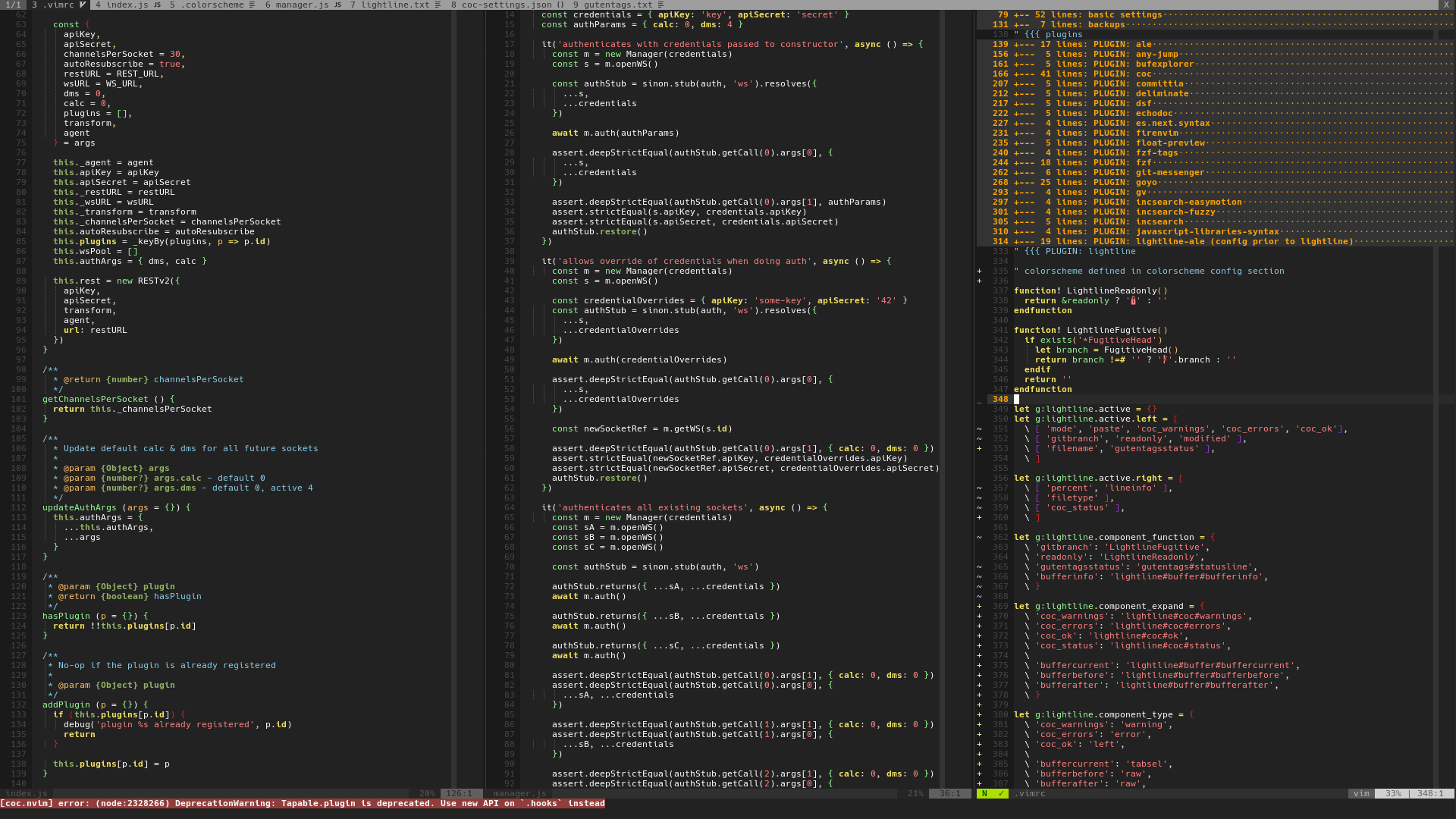Click index.js filename in left statusline
This screenshot has height=819, width=1456.
27,793
